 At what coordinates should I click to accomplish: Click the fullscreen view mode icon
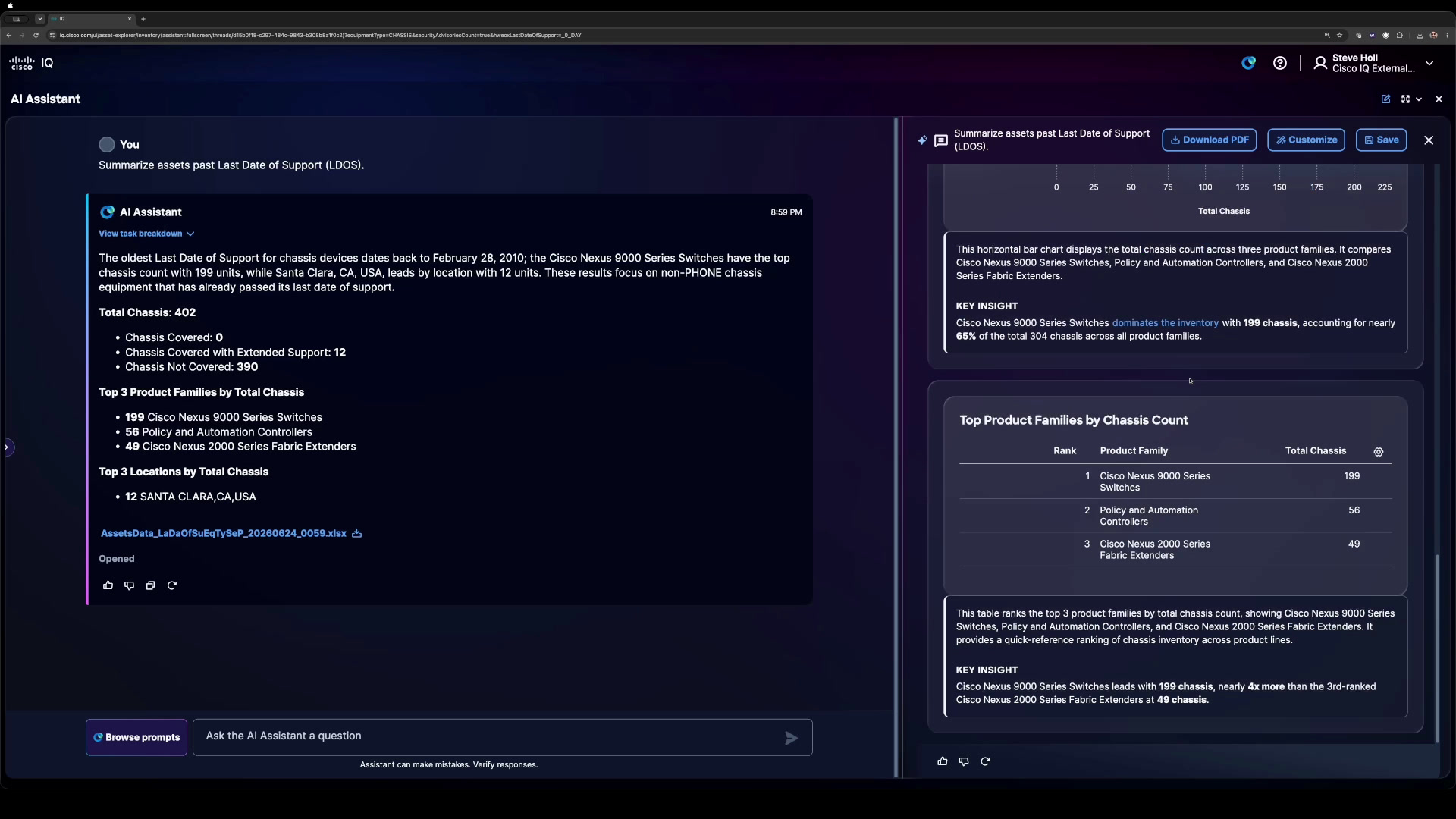[x=1405, y=99]
